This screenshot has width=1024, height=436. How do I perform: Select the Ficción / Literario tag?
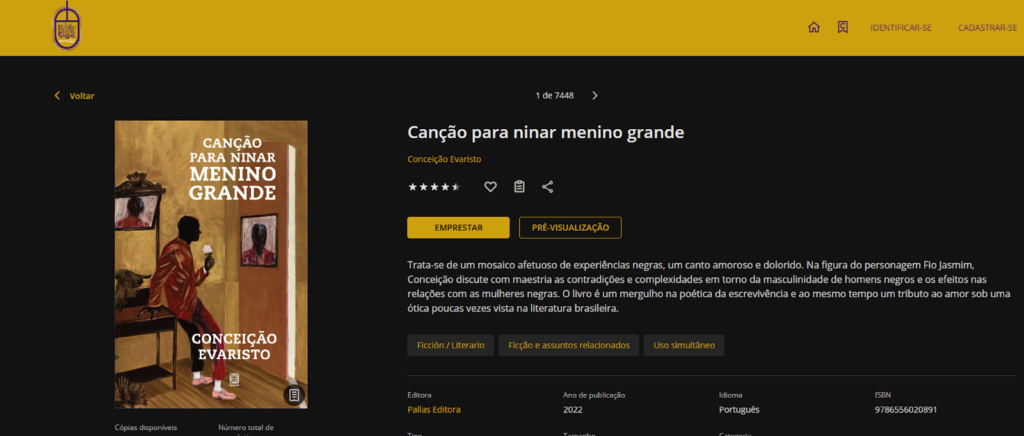(449, 345)
